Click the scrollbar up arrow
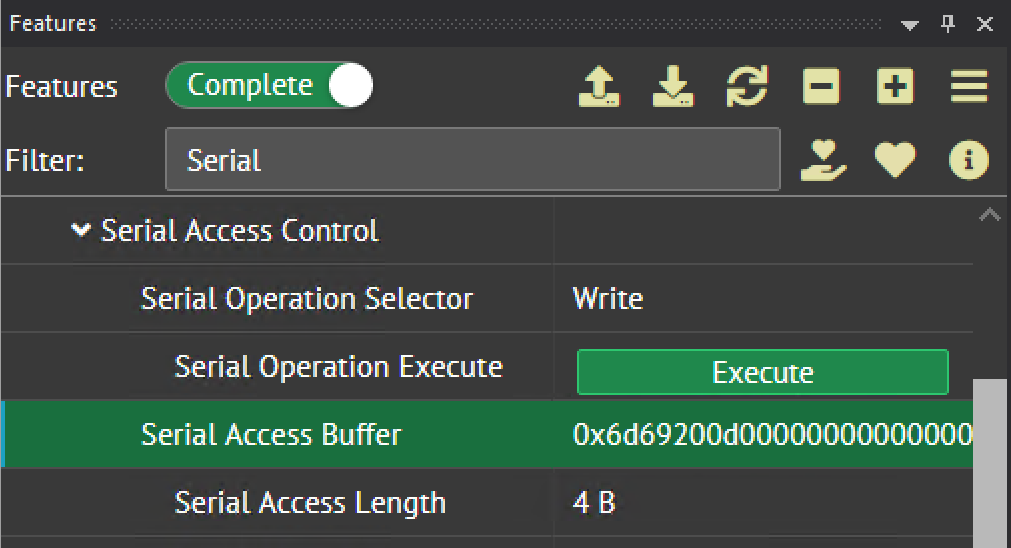 (x=990, y=215)
